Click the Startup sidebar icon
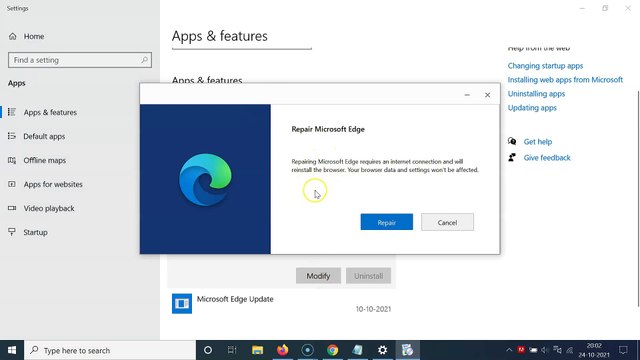 tap(12, 232)
